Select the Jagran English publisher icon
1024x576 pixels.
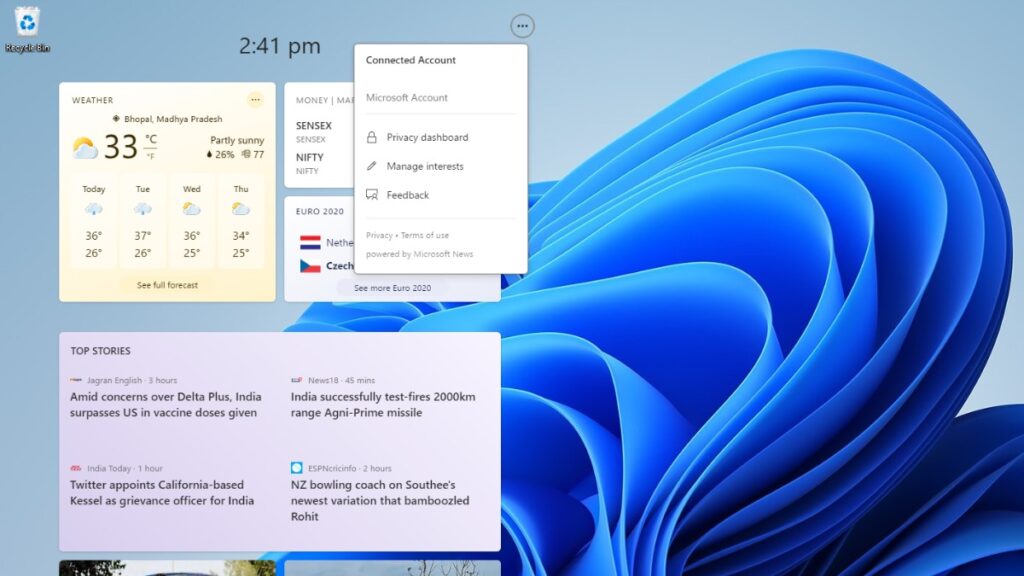pos(77,379)
